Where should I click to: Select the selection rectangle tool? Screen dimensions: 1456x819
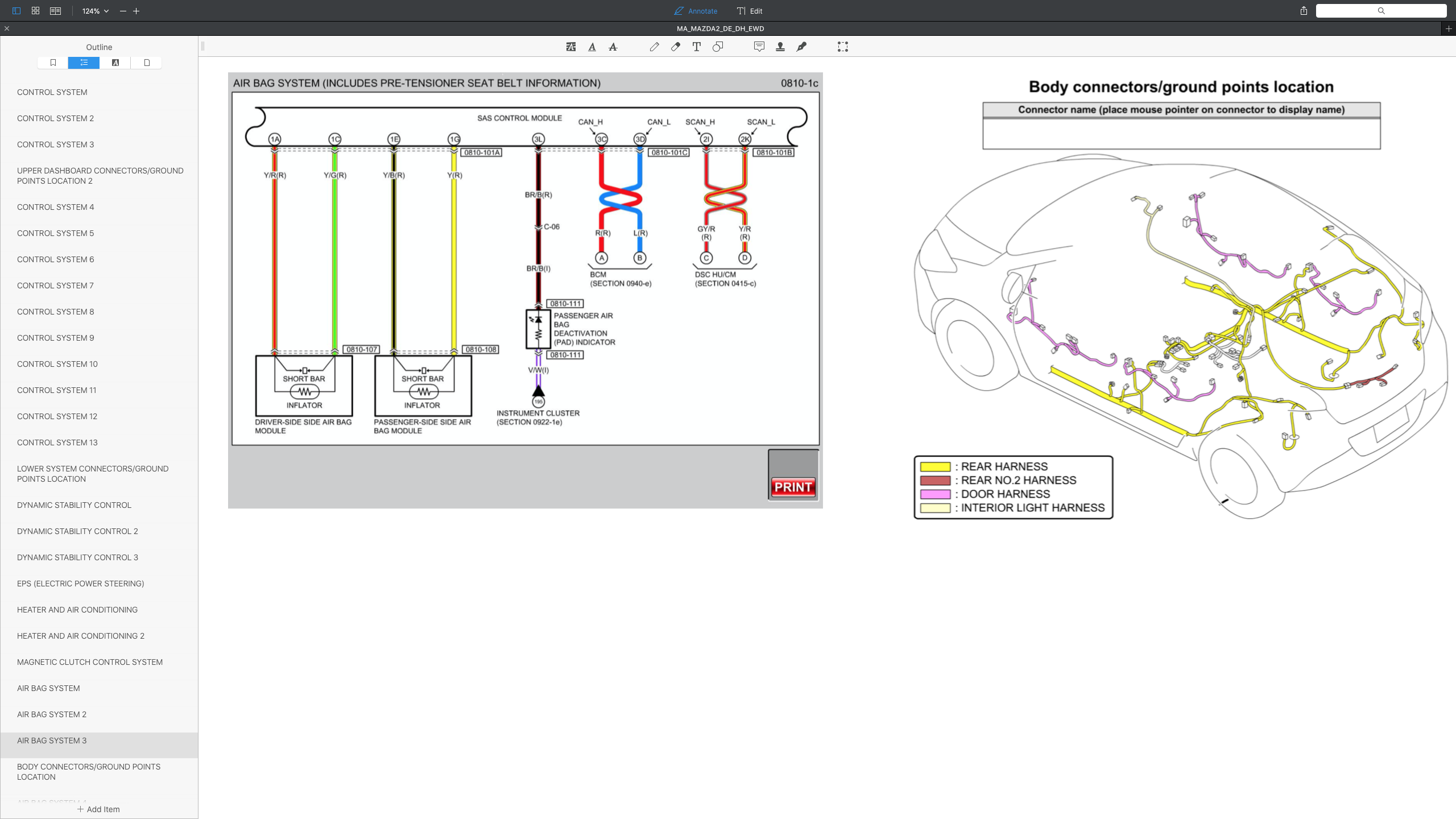pos(843,47)
